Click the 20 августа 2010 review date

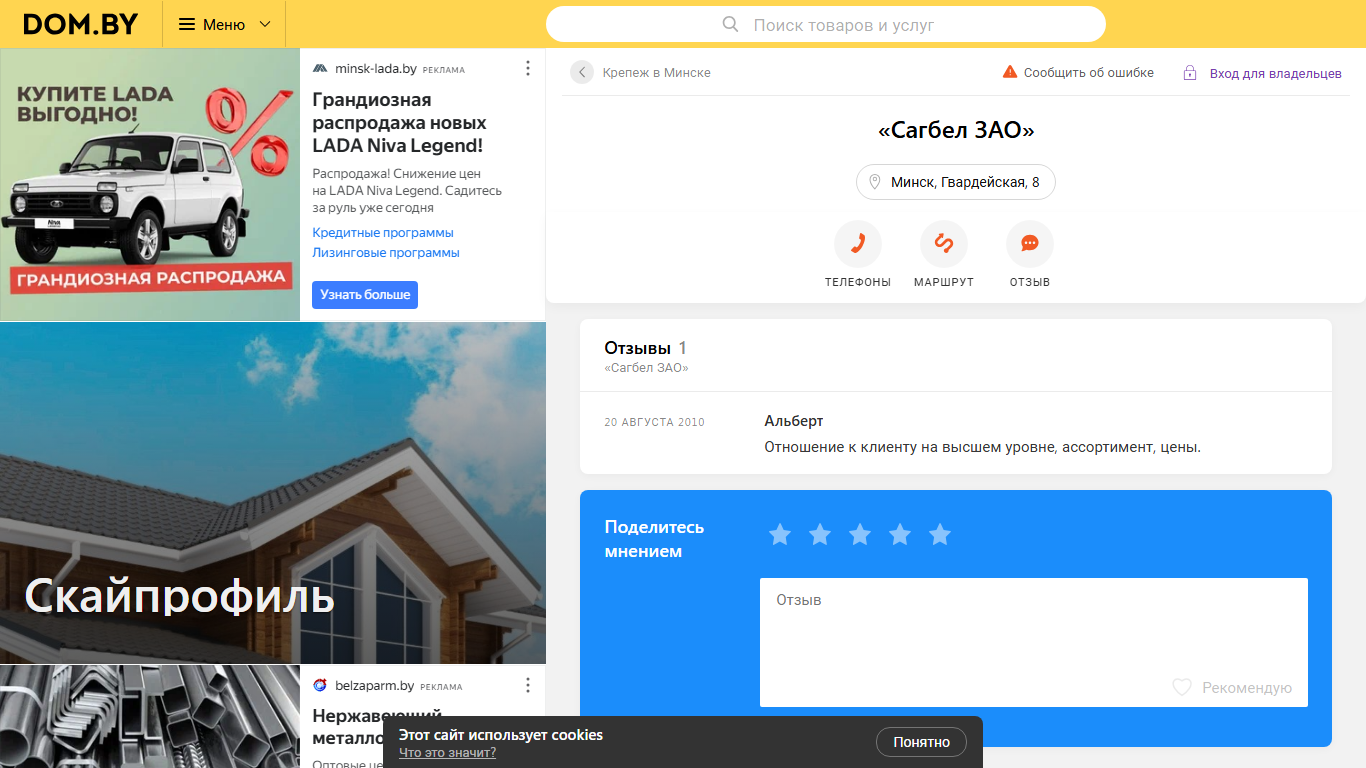tap(655, 422)
